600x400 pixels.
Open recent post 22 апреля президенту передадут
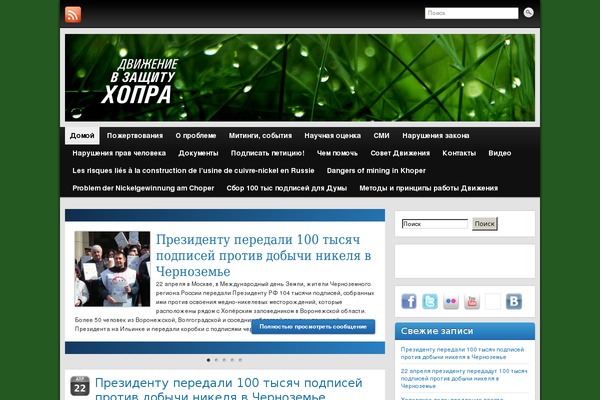[464, 379]
